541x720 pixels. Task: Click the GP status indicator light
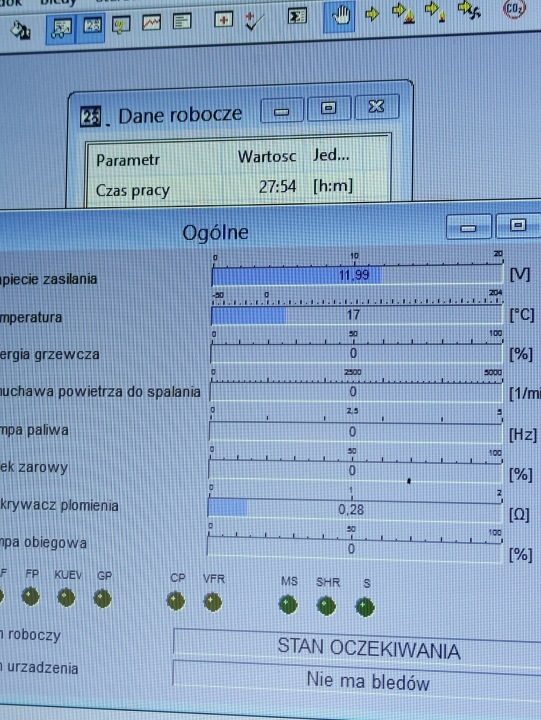pos(102,598)
